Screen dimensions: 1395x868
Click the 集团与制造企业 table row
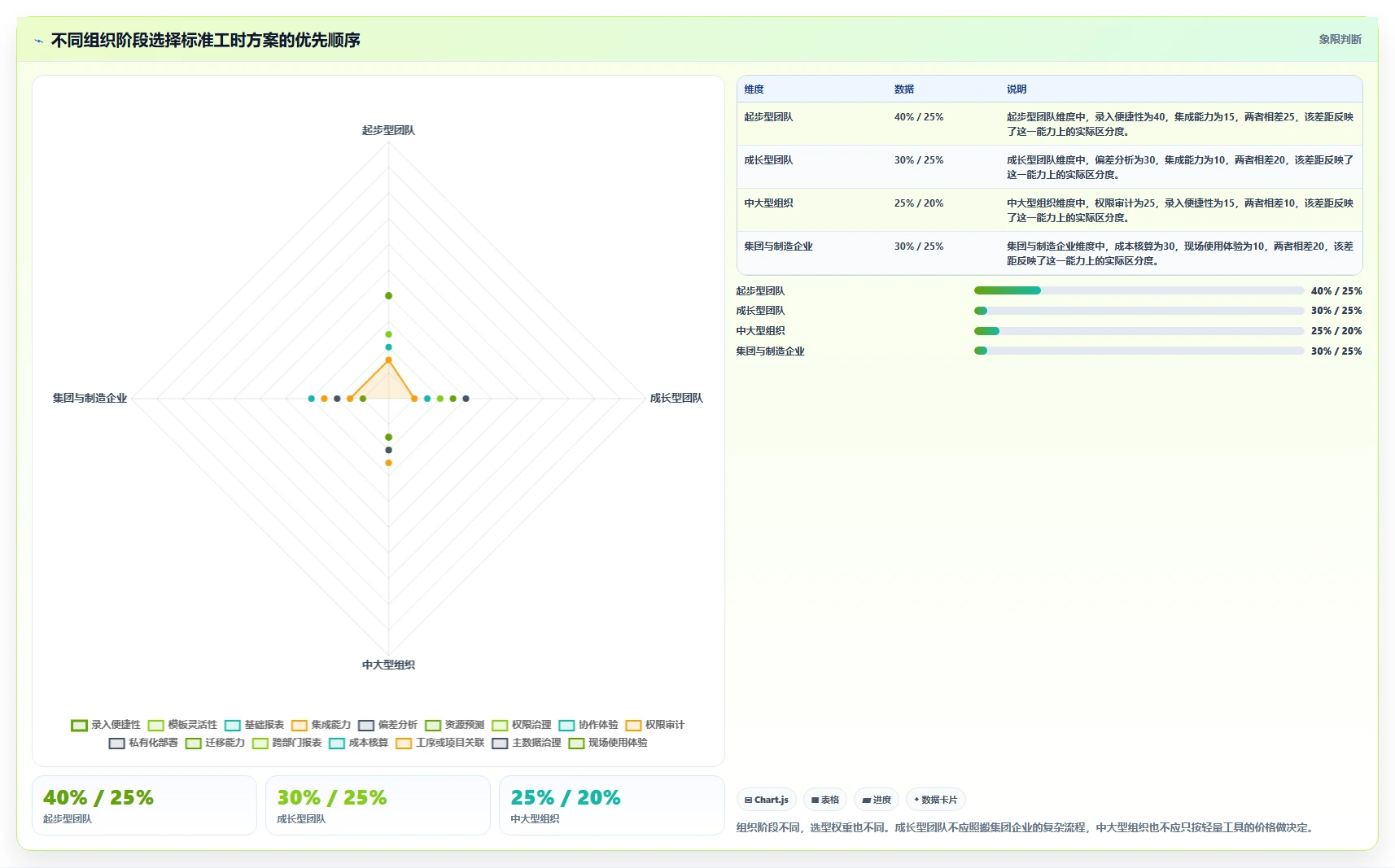[1050, 253]
